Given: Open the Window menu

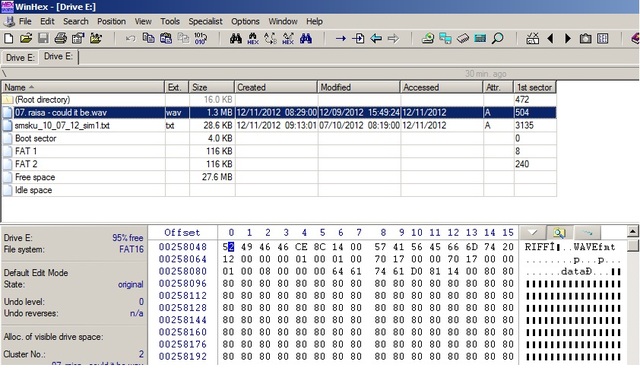Looking at the screenshot, I should coord(283,21).
